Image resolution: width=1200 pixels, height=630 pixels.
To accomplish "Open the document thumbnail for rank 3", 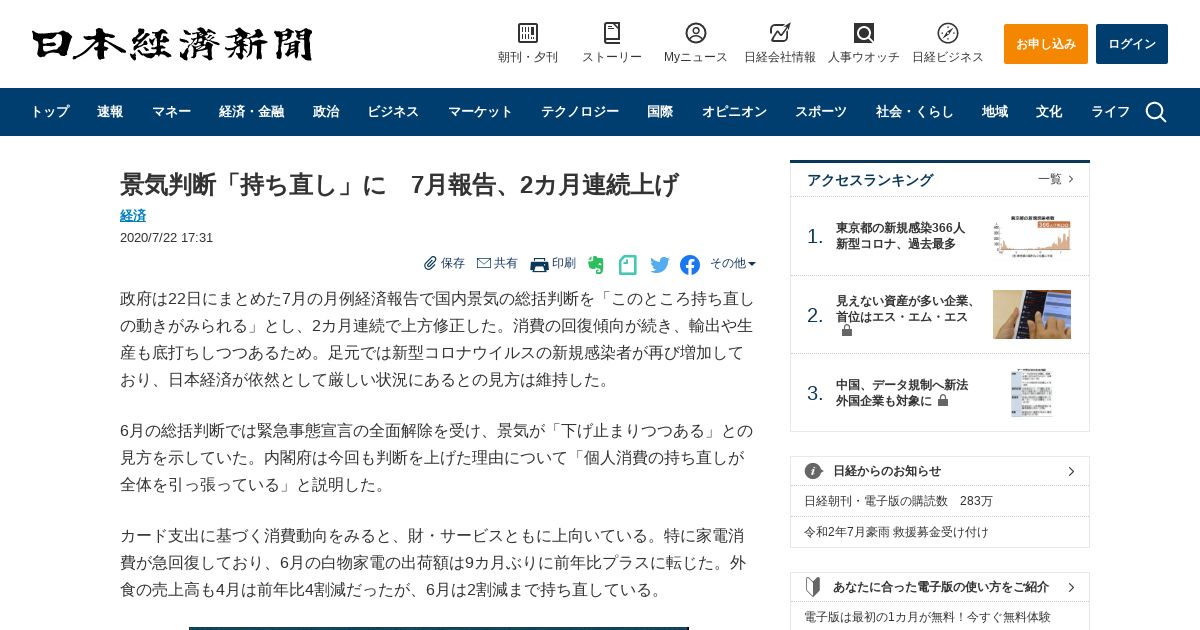I will pyautogui.click(x=1032, y=393).
